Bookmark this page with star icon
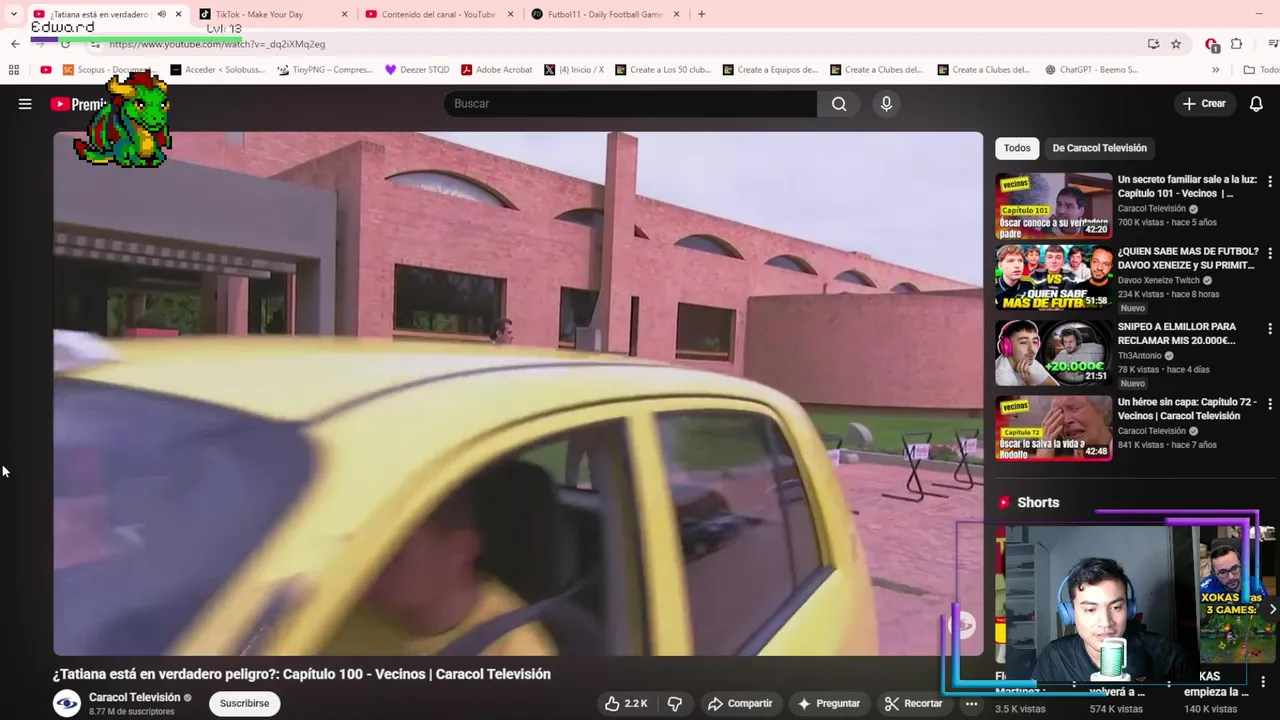The height and width of the screenshot is (720, 1280). pyautogui.click(x=1176, y=44)
